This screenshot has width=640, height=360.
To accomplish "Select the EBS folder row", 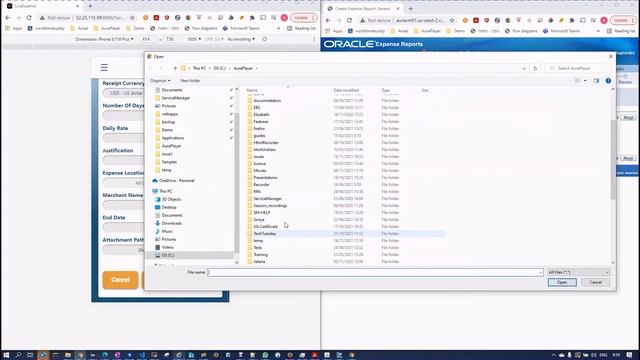I will [x=345, y=107].
